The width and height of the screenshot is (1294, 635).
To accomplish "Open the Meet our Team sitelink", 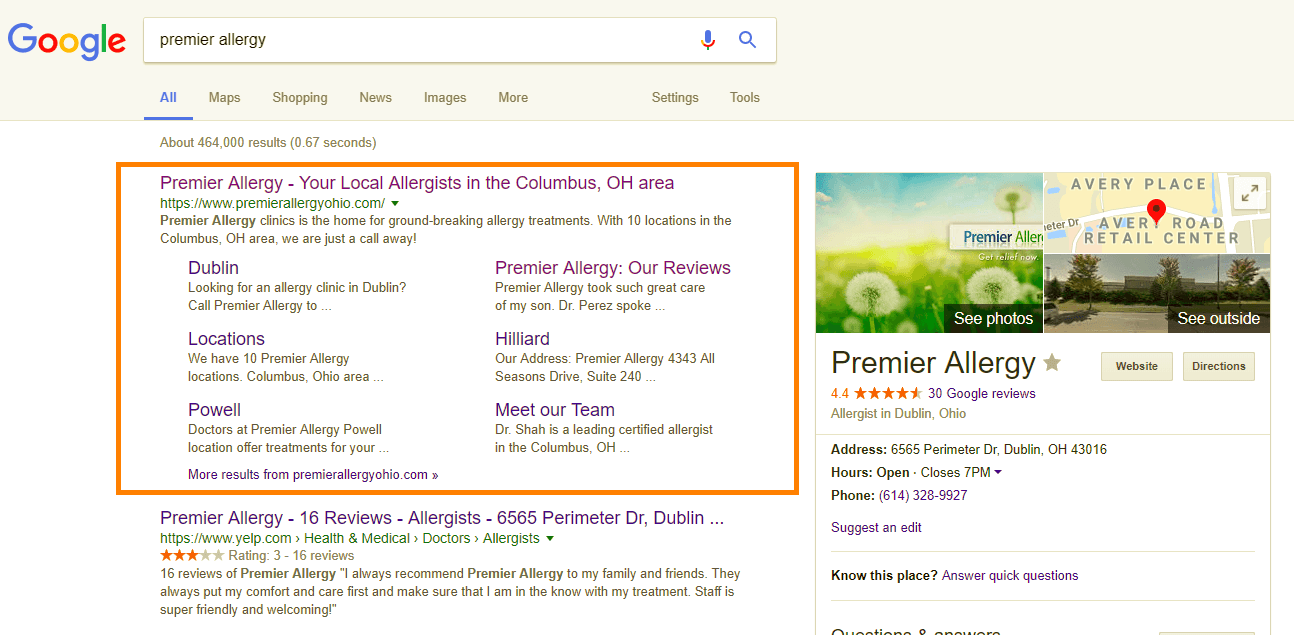I will pos(555,410).
